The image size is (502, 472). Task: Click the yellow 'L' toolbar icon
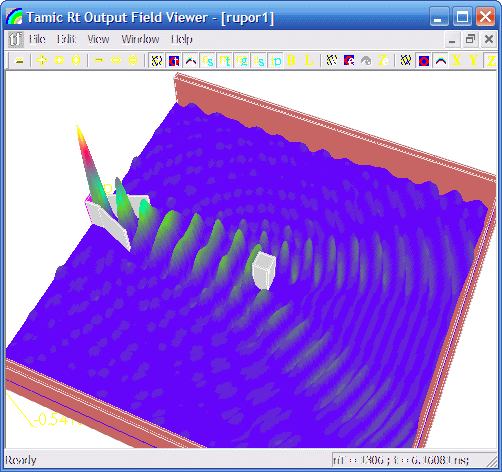(309, 60)
